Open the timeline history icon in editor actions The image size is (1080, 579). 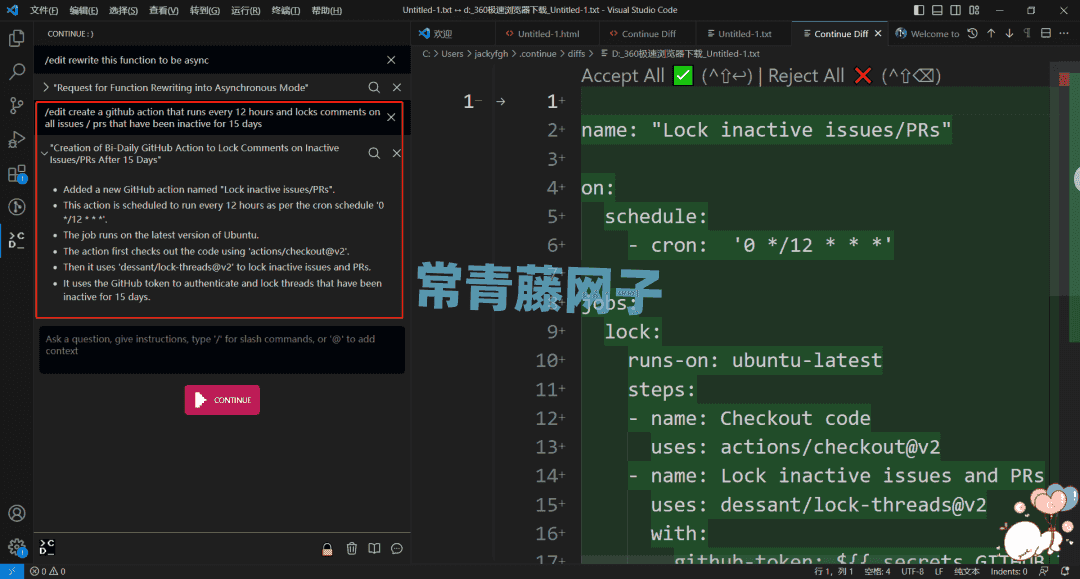pos(973,33)
